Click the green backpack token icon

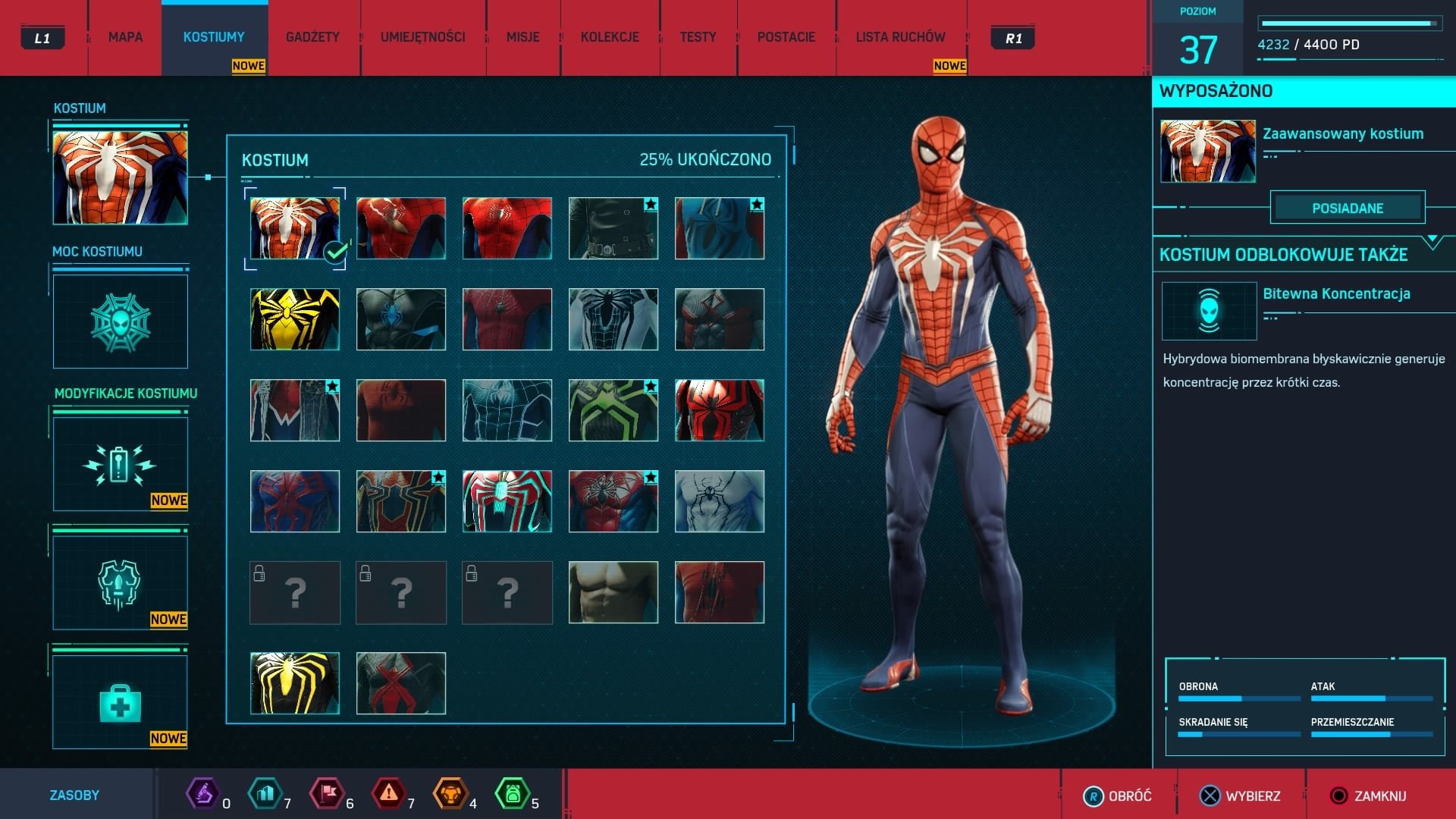[x=512, y=794]
